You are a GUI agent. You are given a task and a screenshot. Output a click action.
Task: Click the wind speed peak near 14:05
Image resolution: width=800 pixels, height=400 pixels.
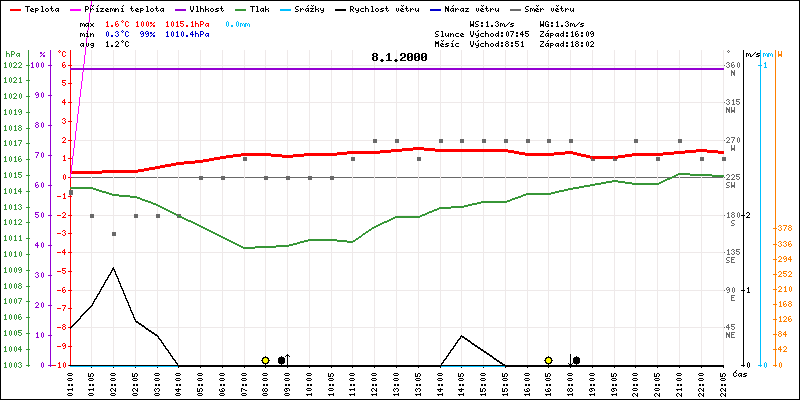point(461,336)
